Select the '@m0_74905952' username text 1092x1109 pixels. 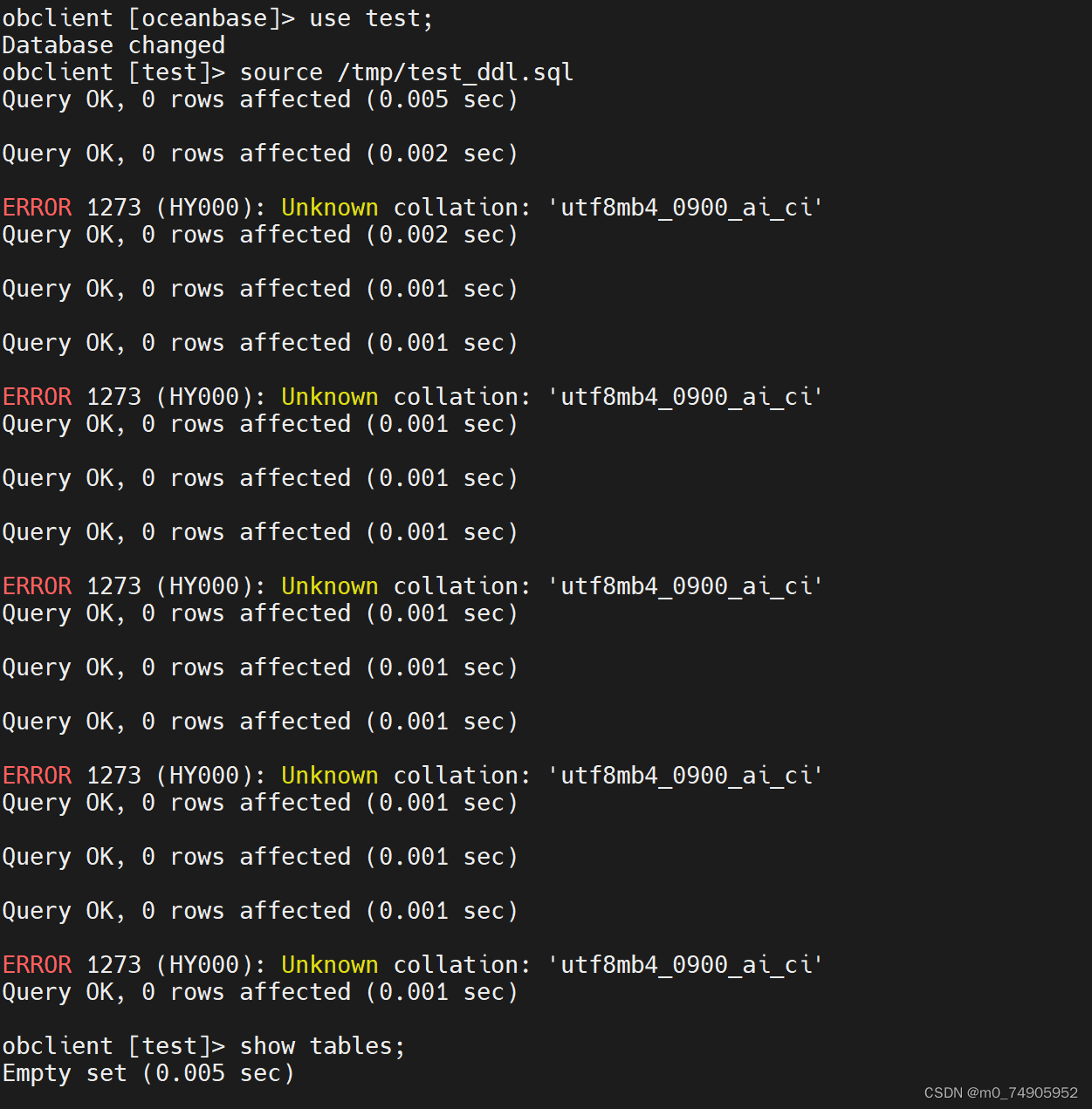pyautogui.click(x=1023, y=1092)
